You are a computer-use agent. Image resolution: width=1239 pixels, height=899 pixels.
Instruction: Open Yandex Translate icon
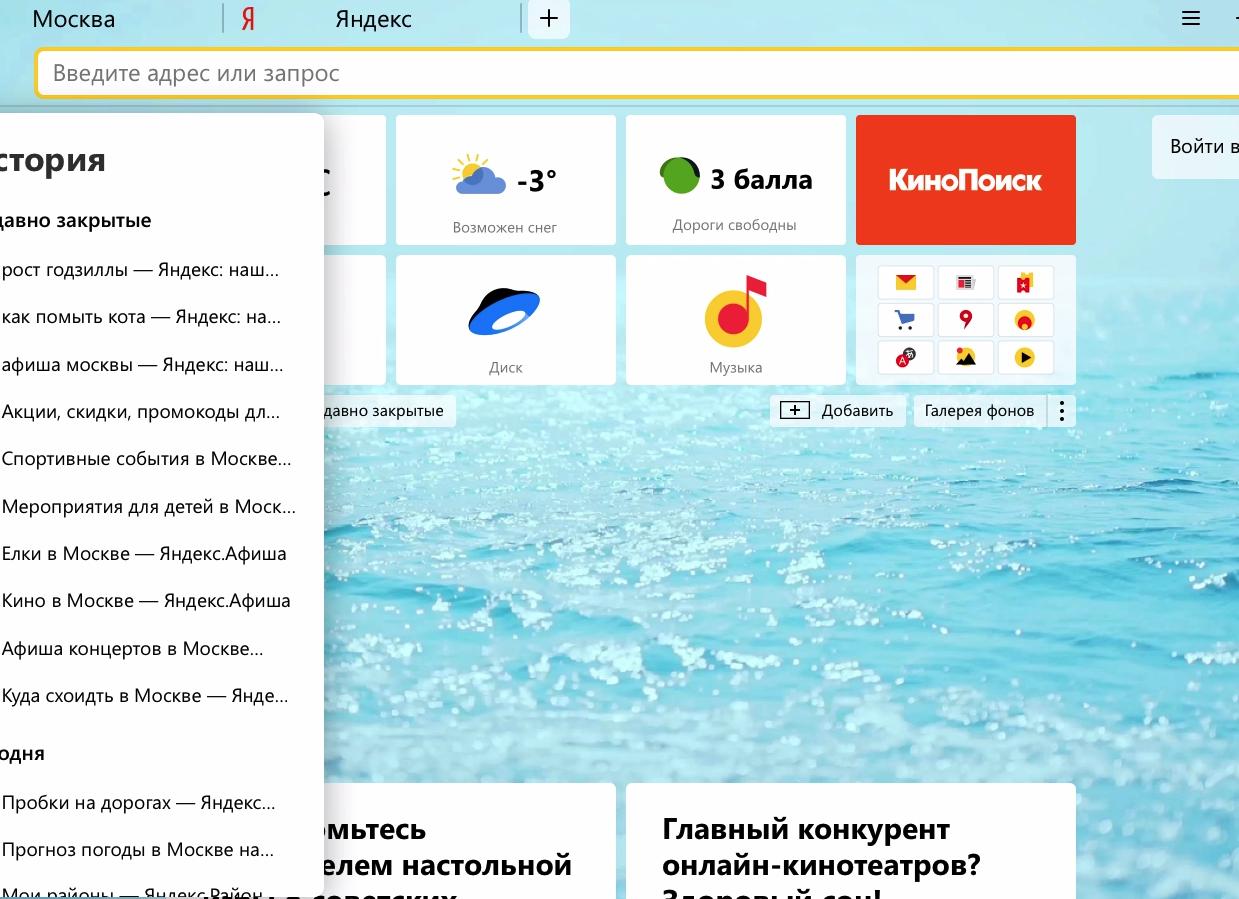click(905, 357)
